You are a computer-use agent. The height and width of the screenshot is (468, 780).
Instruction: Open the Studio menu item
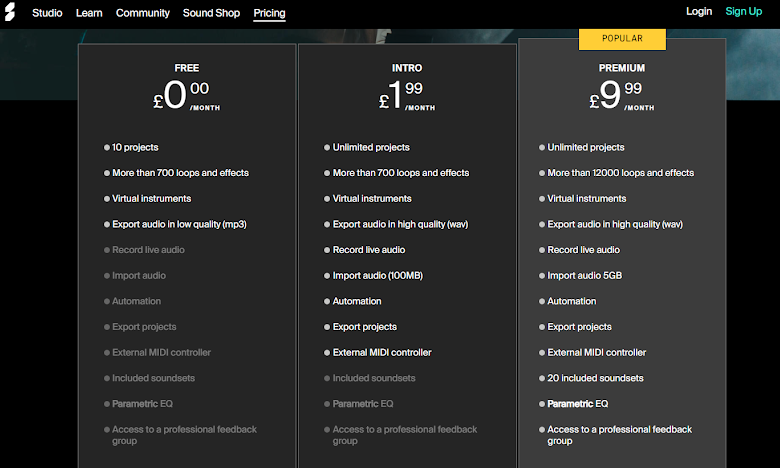(47, 13)
